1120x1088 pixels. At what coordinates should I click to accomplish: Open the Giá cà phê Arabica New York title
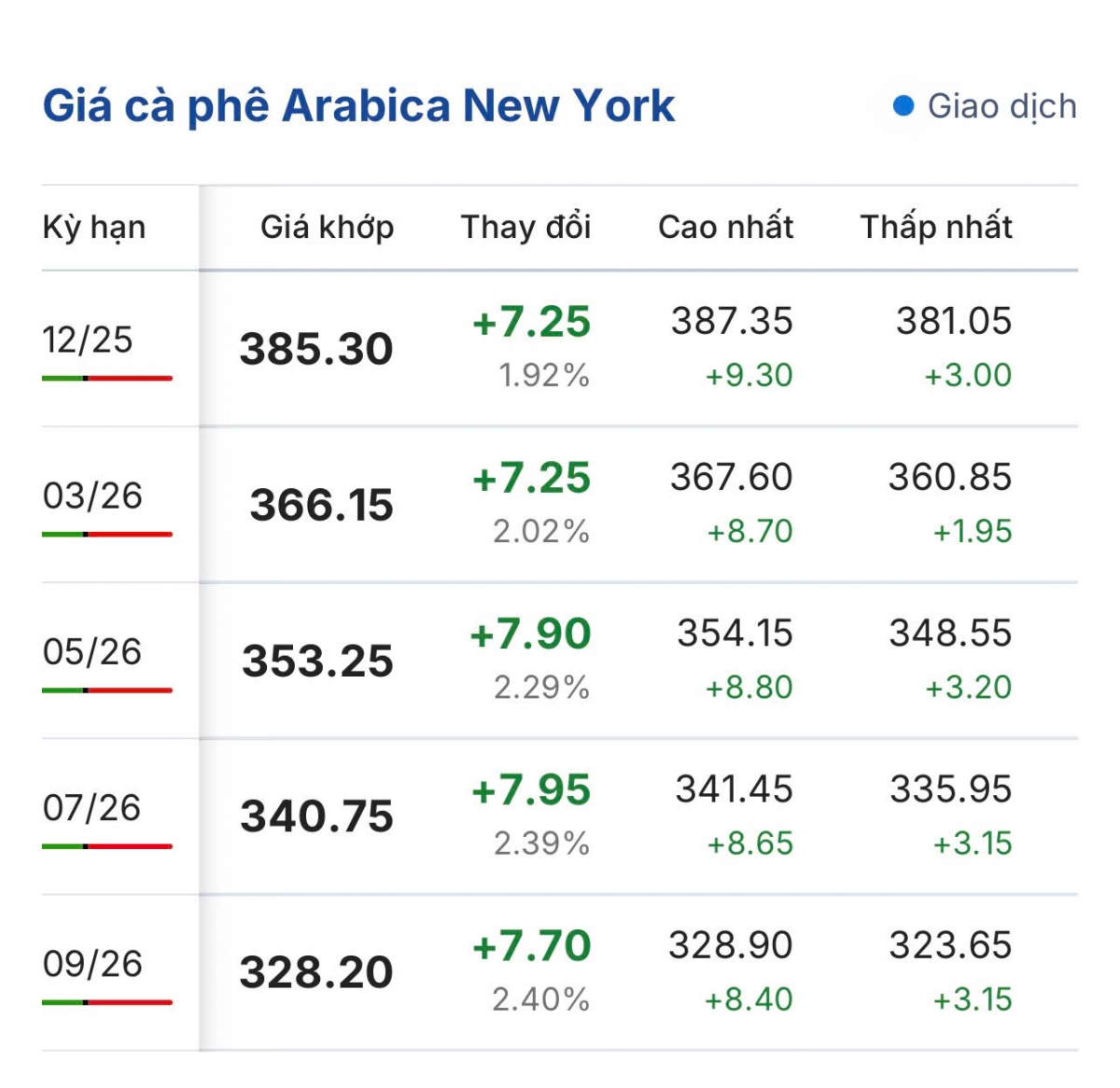(358, 105)
